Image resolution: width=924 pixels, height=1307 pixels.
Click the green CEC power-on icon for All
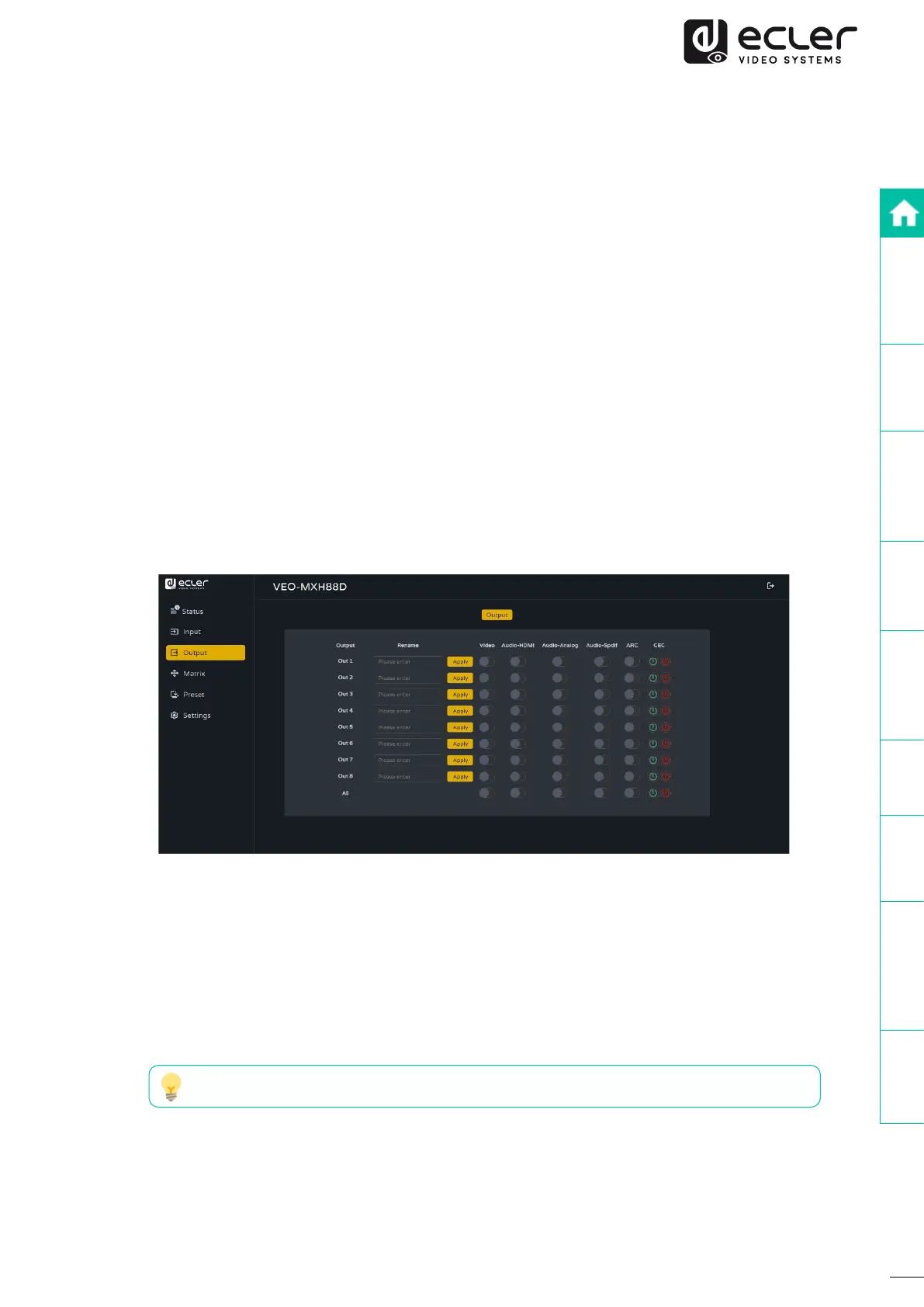(653, 793)
